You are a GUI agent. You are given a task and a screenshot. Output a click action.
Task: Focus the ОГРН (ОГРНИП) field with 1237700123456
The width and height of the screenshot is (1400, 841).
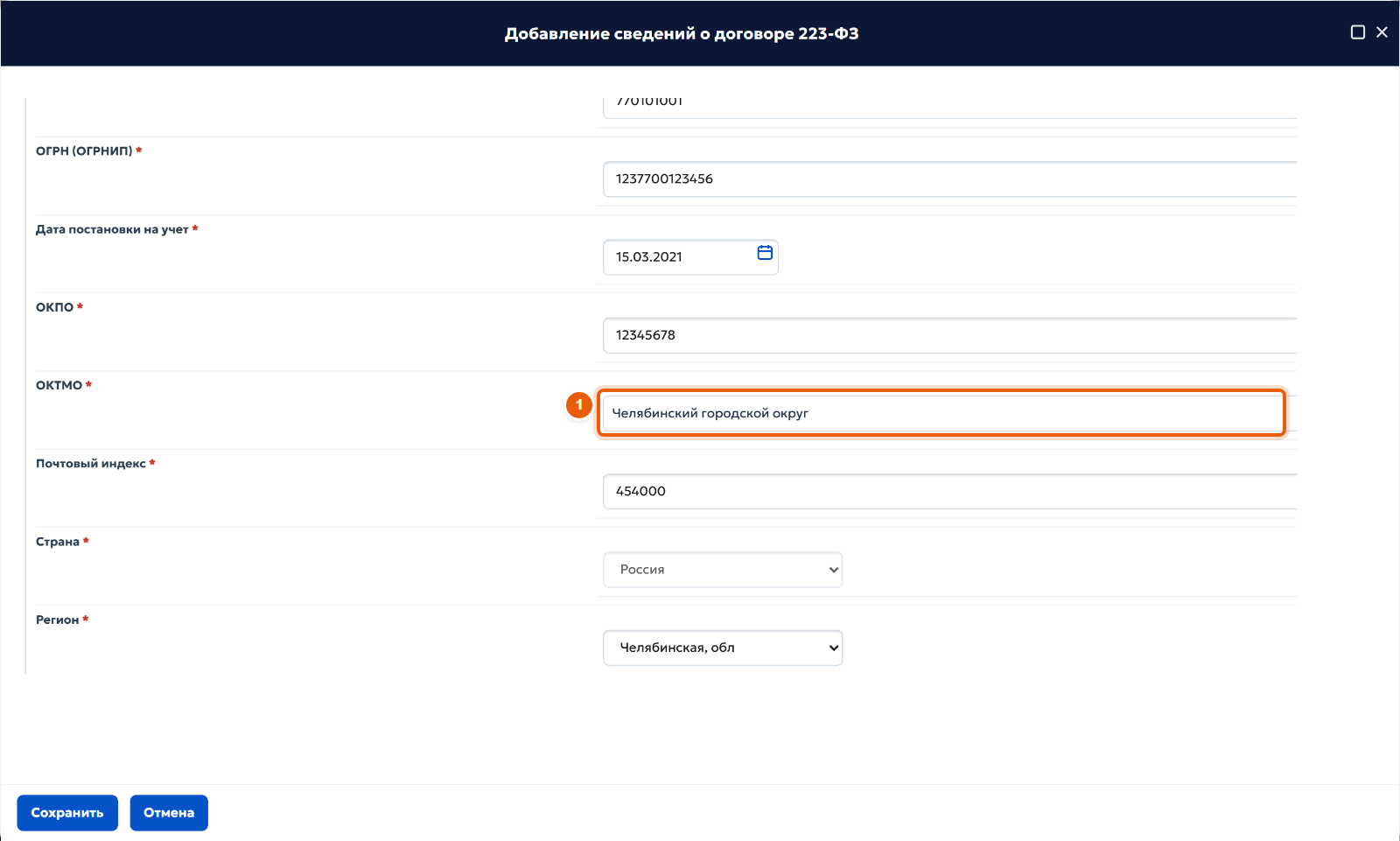[949, 179]
